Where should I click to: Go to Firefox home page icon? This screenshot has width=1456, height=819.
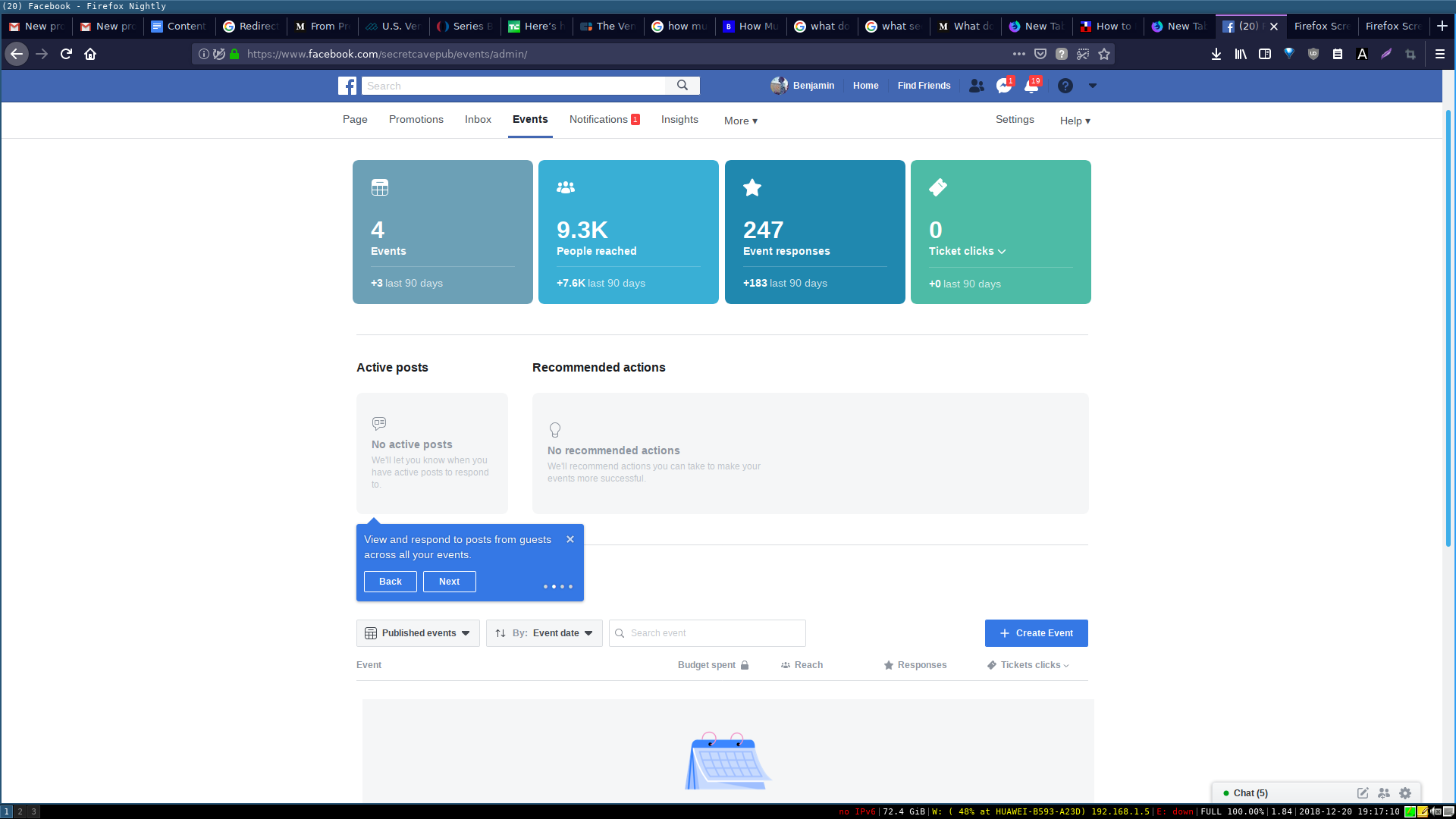click(90, 54)
